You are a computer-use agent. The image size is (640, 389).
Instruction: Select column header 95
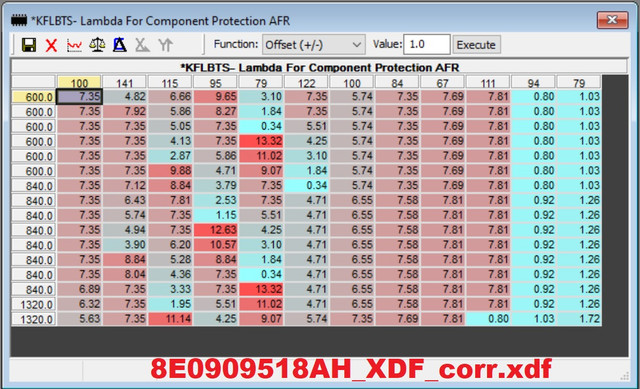click(215, 83)
